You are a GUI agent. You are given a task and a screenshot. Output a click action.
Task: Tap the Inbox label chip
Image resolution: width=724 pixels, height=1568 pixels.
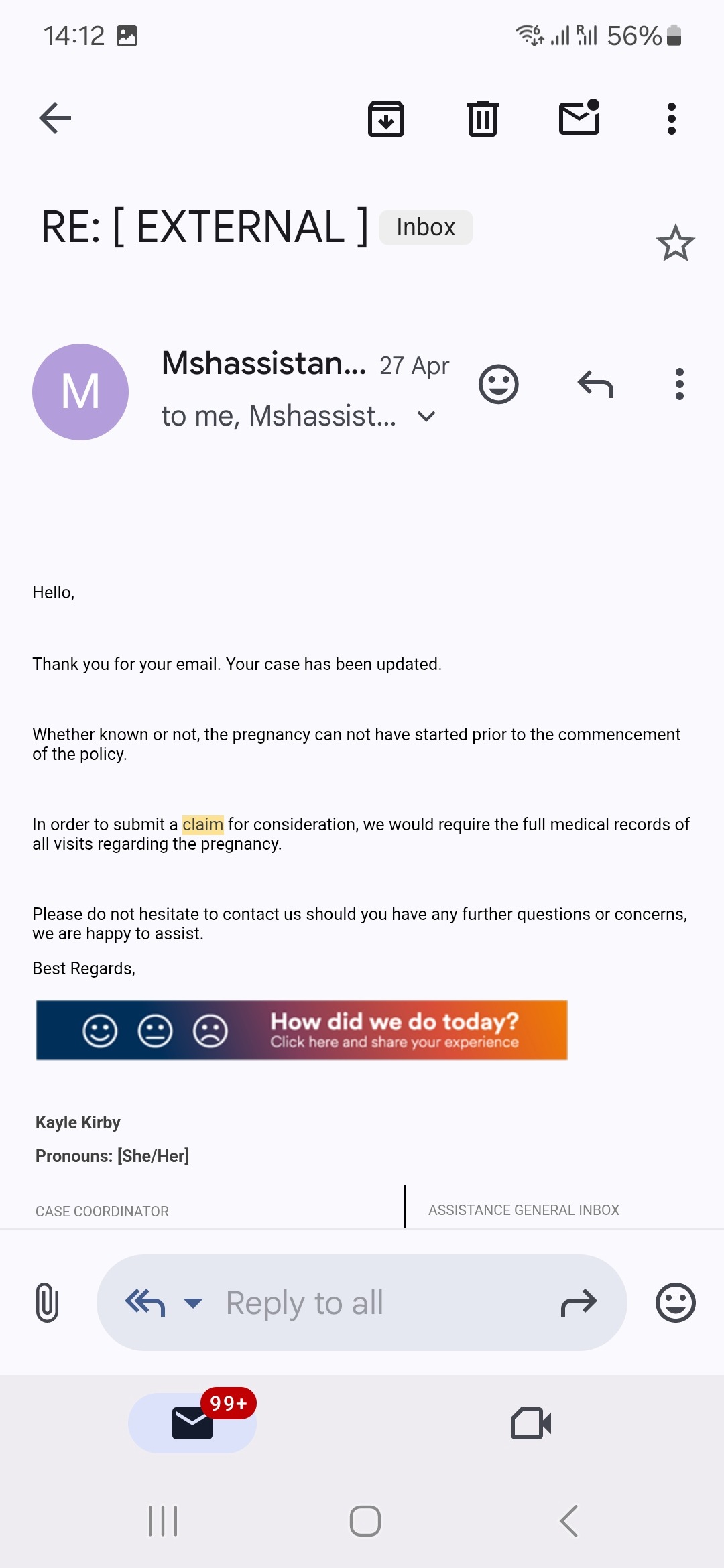(x=426, y=227)
